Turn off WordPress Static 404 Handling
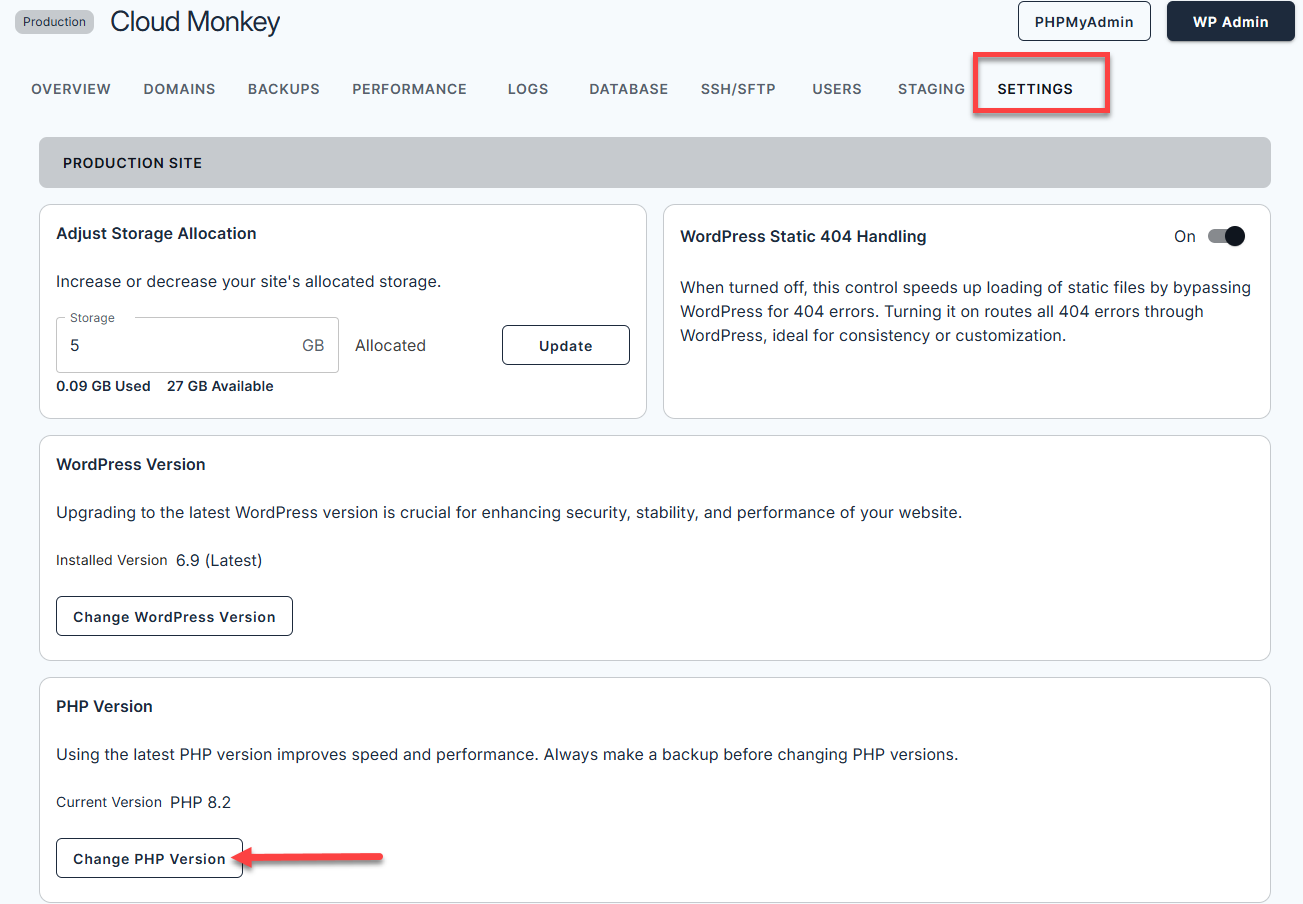The width and height of the screenshot is (1303, 904). click(1225, 236)
